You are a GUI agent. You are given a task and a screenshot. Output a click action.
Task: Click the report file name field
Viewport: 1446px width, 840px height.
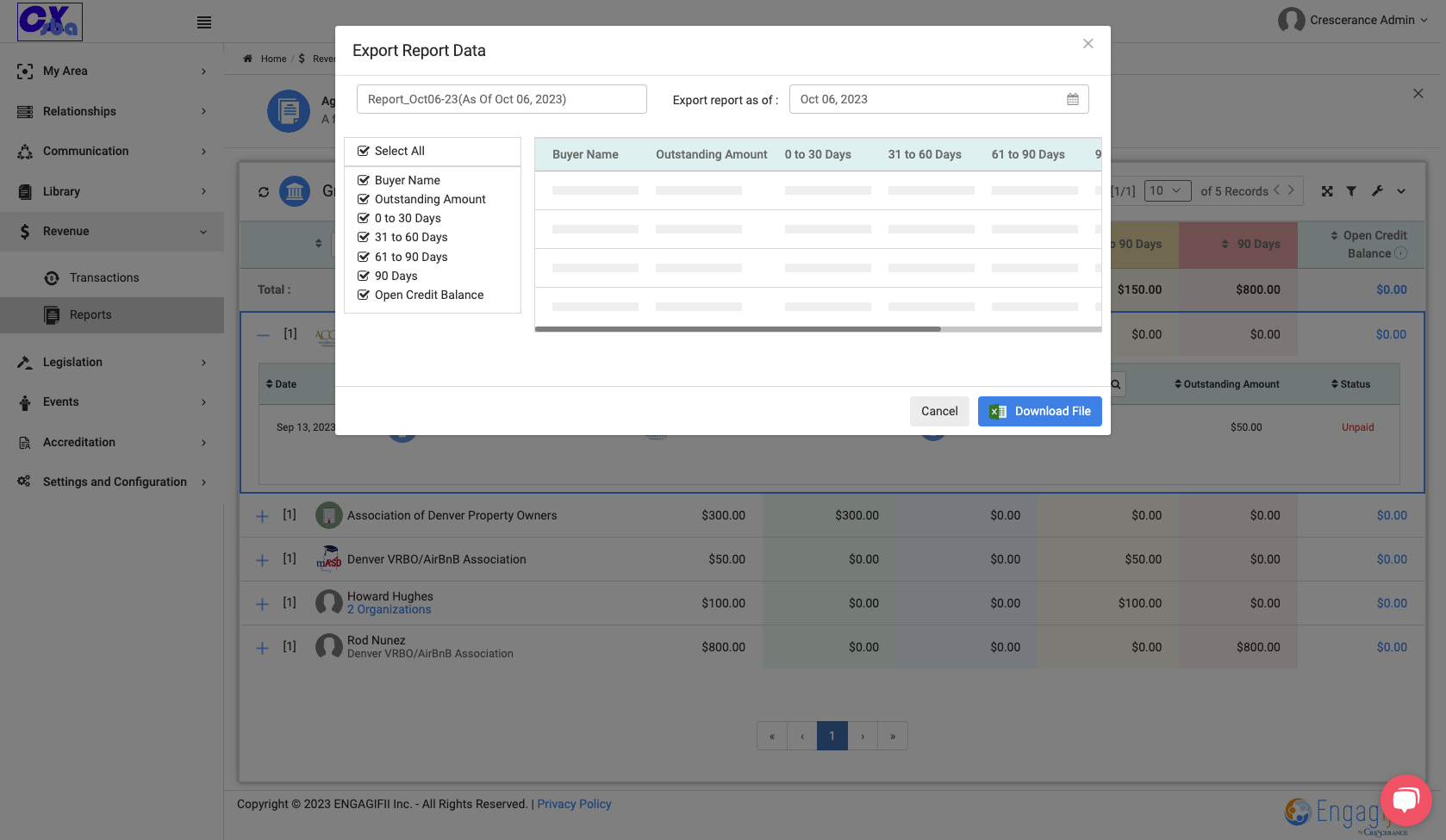[502, 99]
